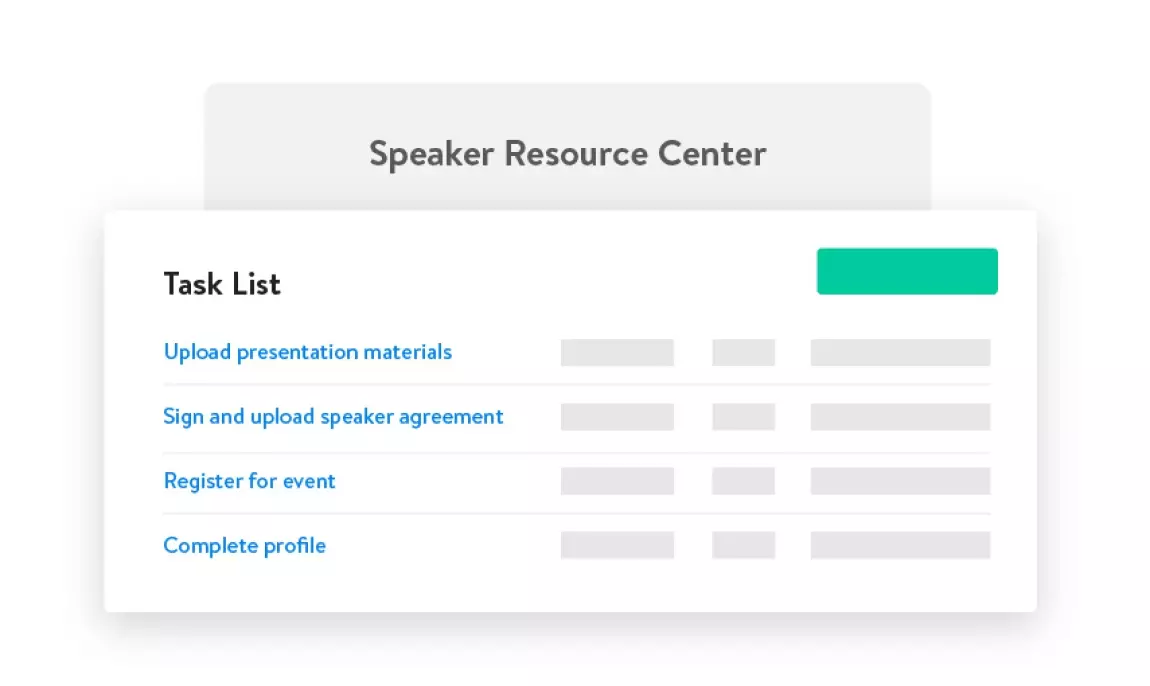Screen dimensions: 1150x686
Task: Click first gray field in Upload presentation materials row
Action: coord(617,352)
